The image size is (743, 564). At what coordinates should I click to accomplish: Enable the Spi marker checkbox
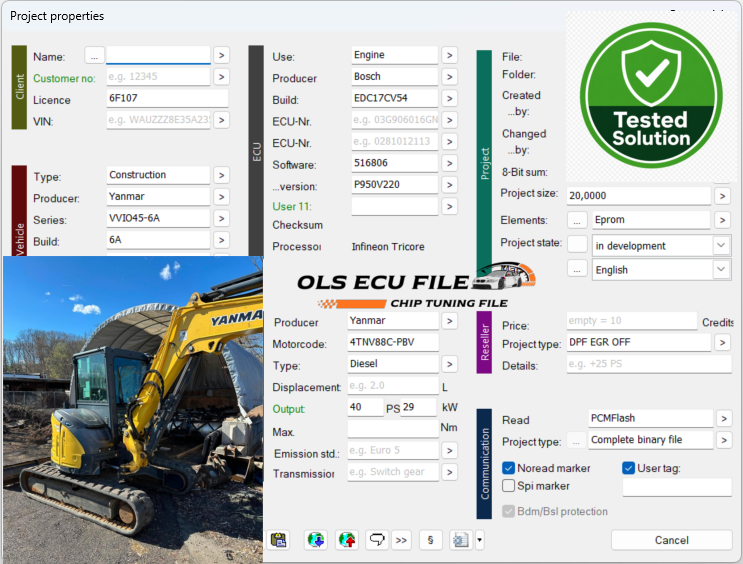[x=508, y=486]
